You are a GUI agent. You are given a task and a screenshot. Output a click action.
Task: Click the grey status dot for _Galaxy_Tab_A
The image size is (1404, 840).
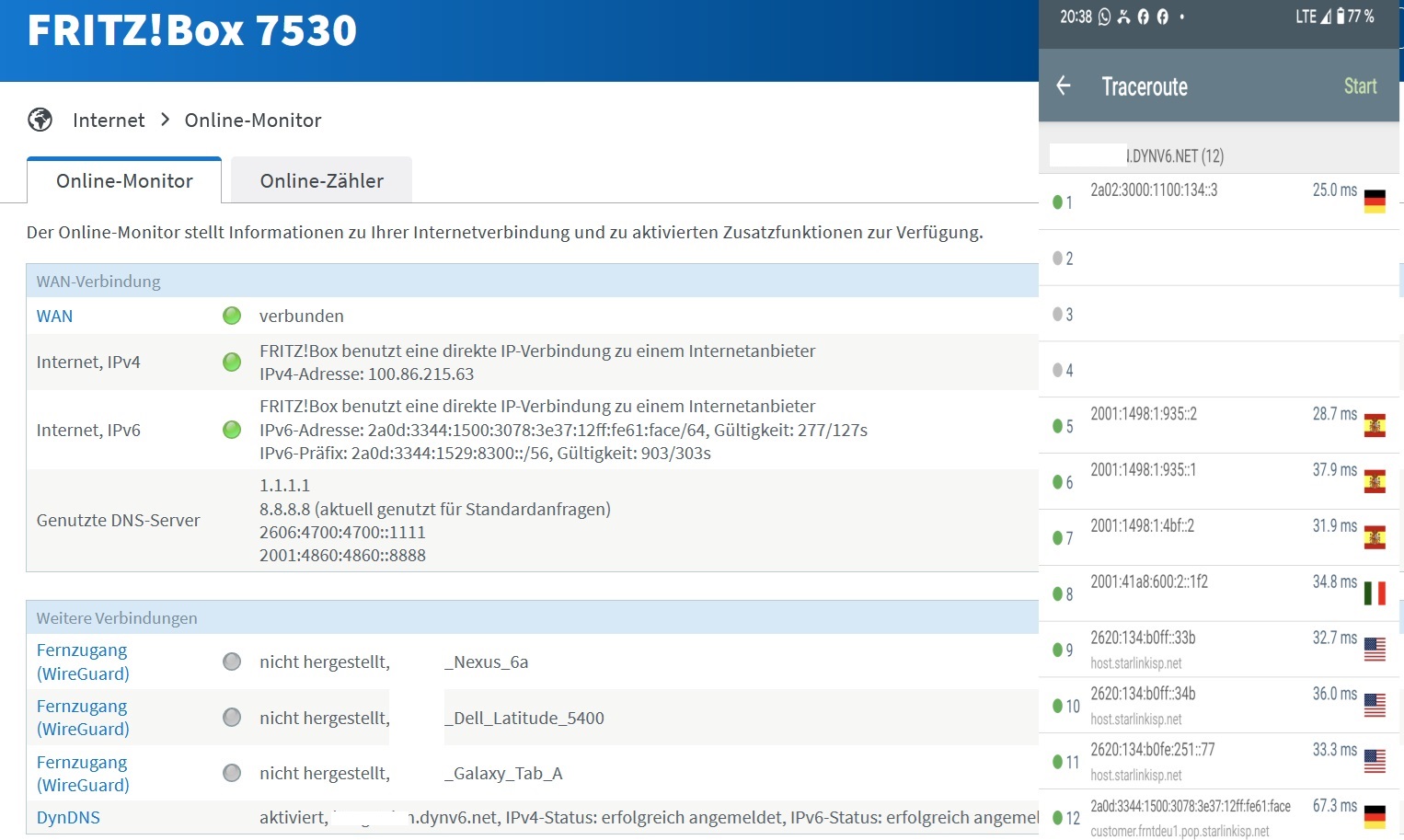(x=232, y=773)
